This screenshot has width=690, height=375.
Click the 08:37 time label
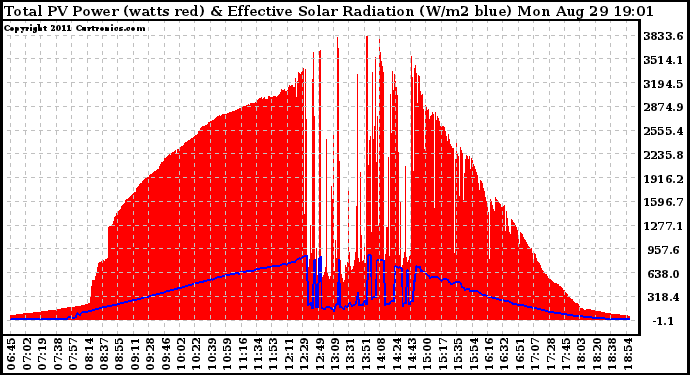103,354
